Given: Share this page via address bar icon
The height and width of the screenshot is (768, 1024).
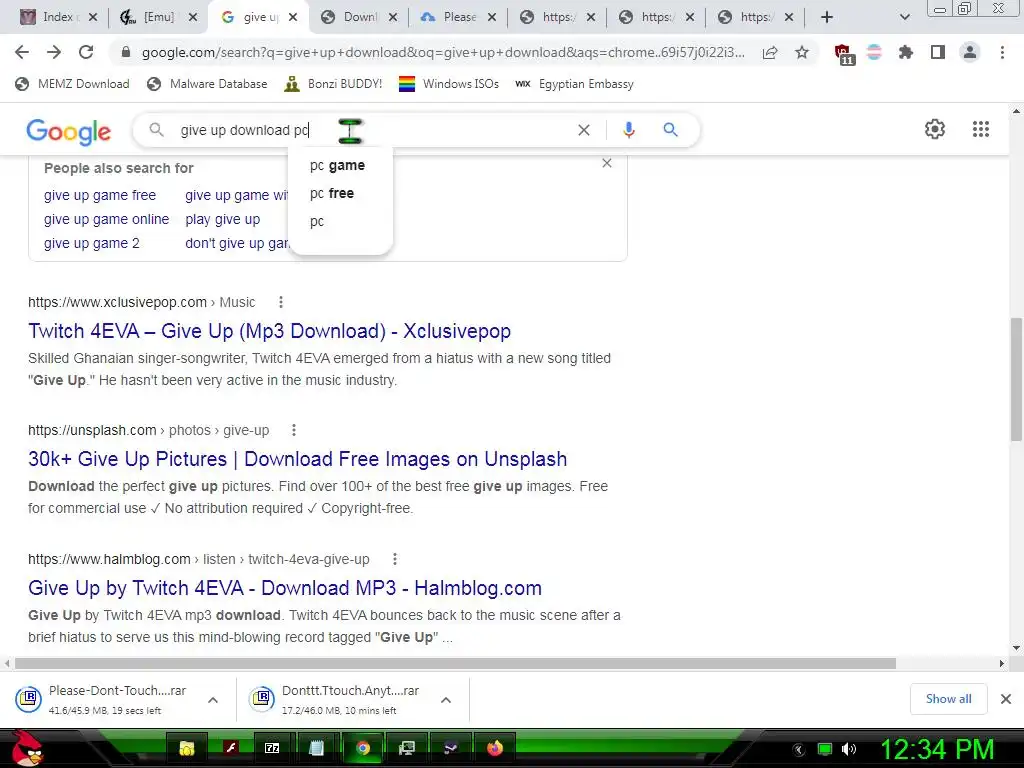Looking at the screenshot, I should pyautogui.click(x=770, y=52).
